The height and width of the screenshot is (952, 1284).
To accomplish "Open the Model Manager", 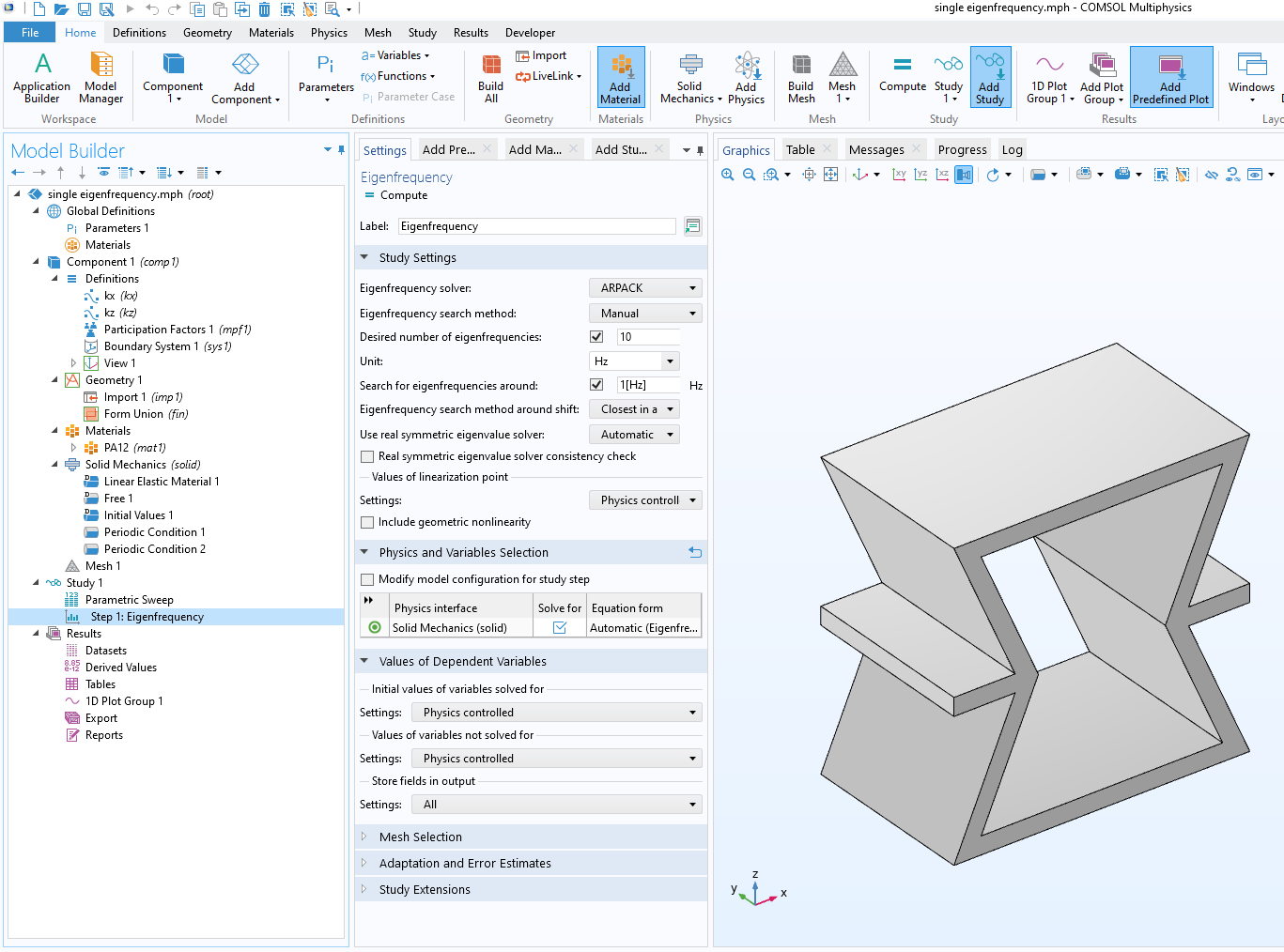I will pos(101,77).
